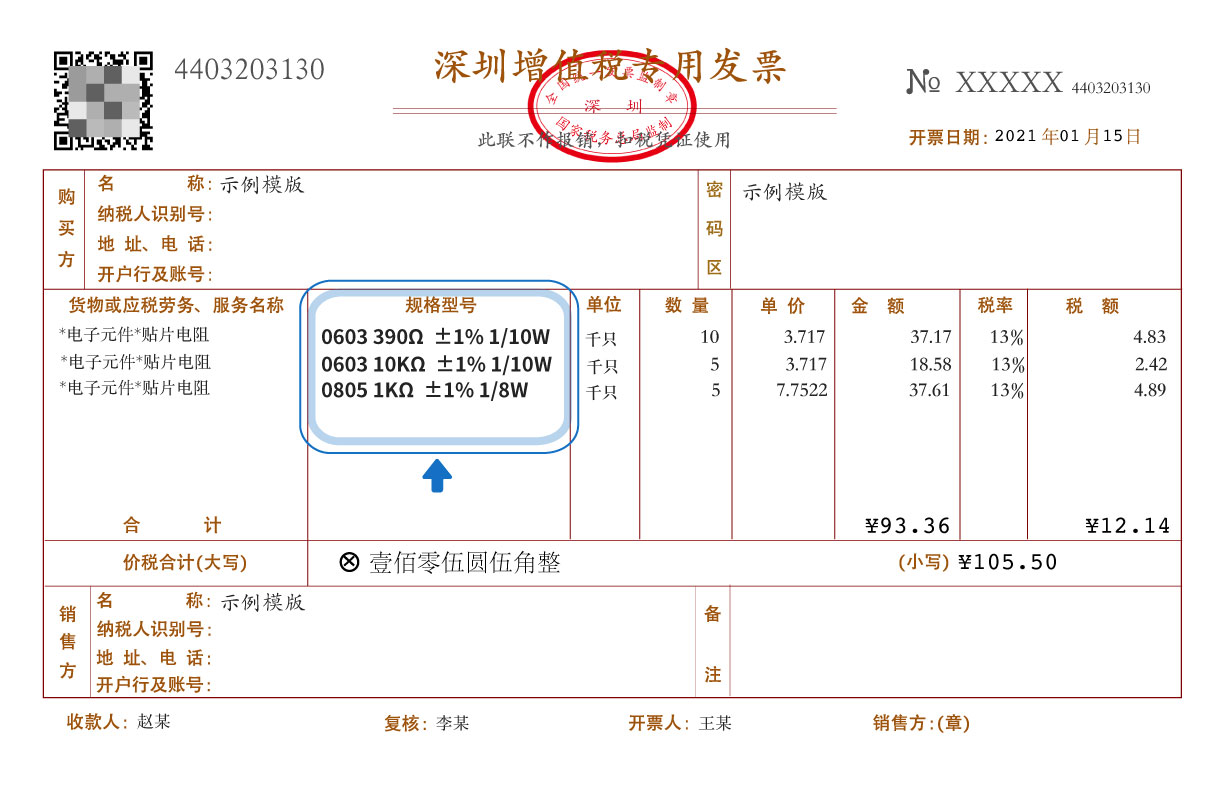Click the blue upward arrow below the spec box
The height and width of the screenshot is (788, 1218).
(437, 476)
